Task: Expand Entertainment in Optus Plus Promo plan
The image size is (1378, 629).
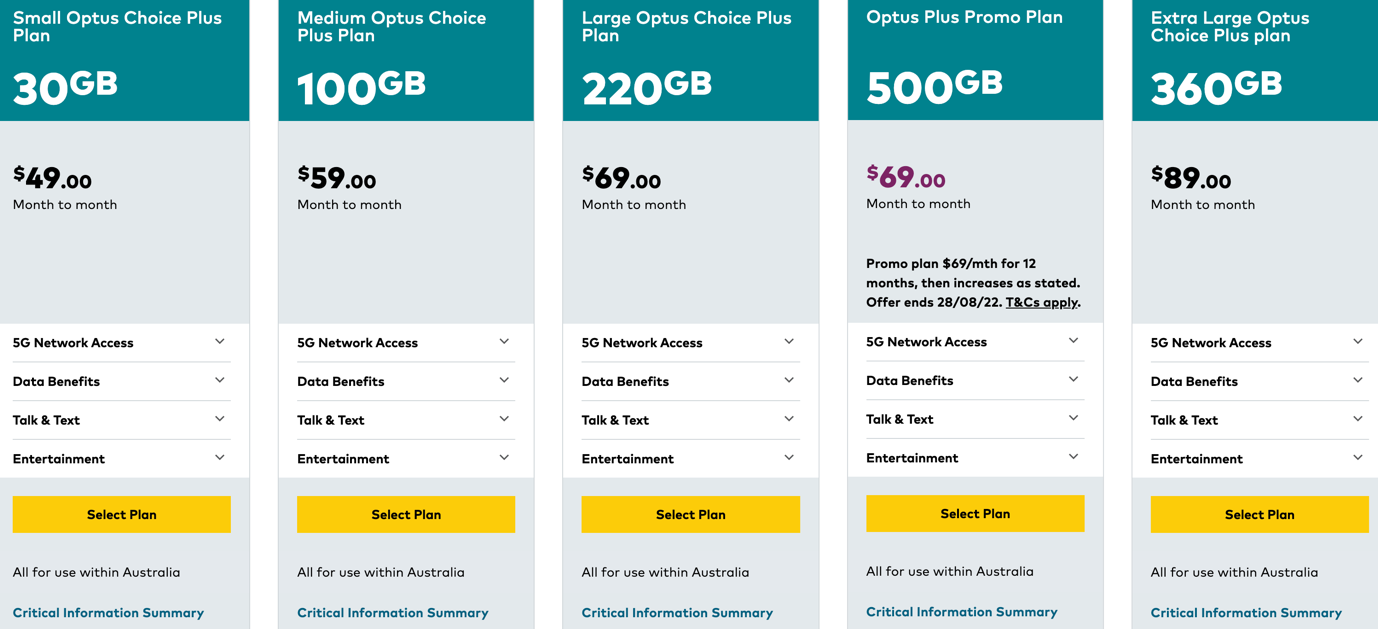Action: [x=974, y=458]
